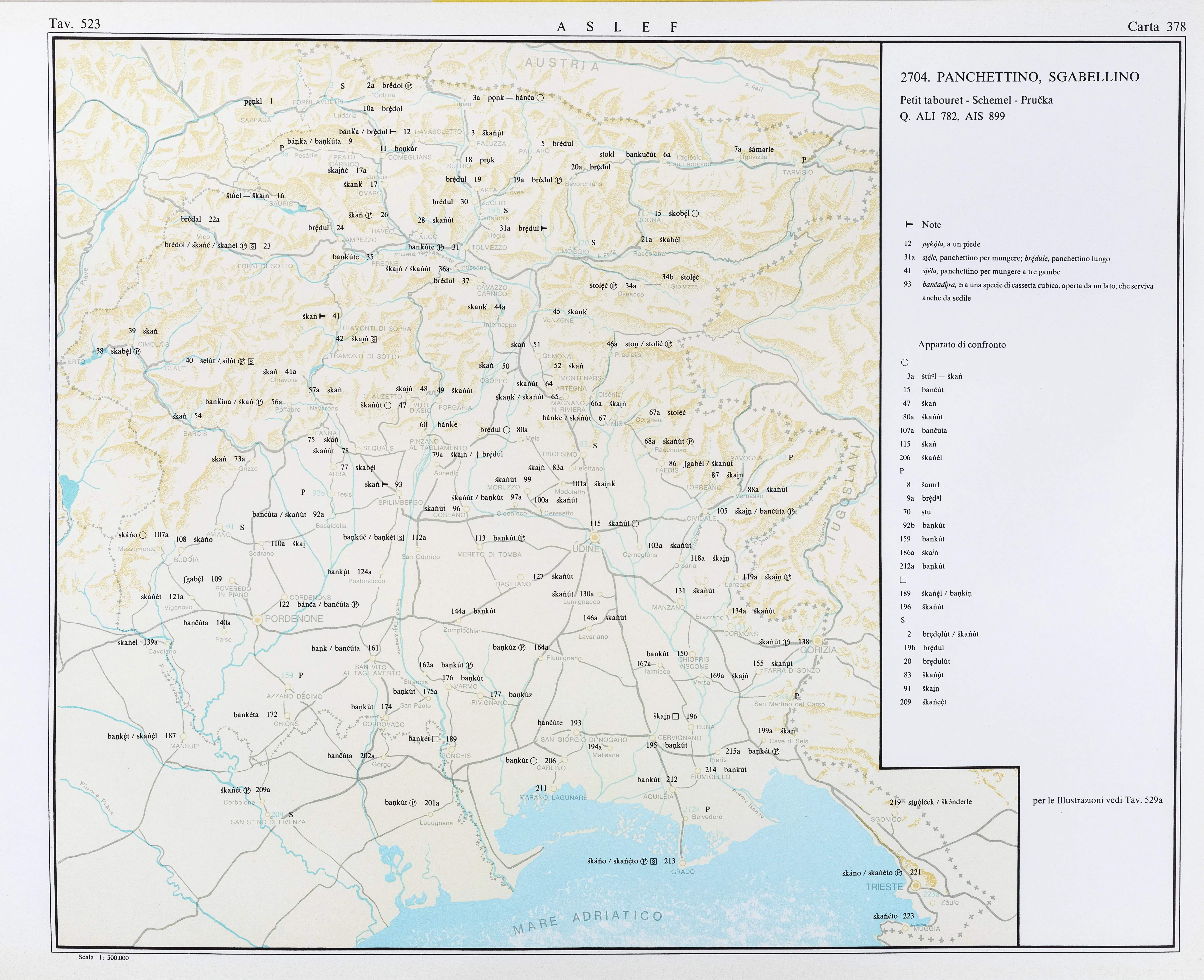Click the circle symbol next to baŋkút 206
Screen dimensions: 1204x980
(x=534, y=761)
